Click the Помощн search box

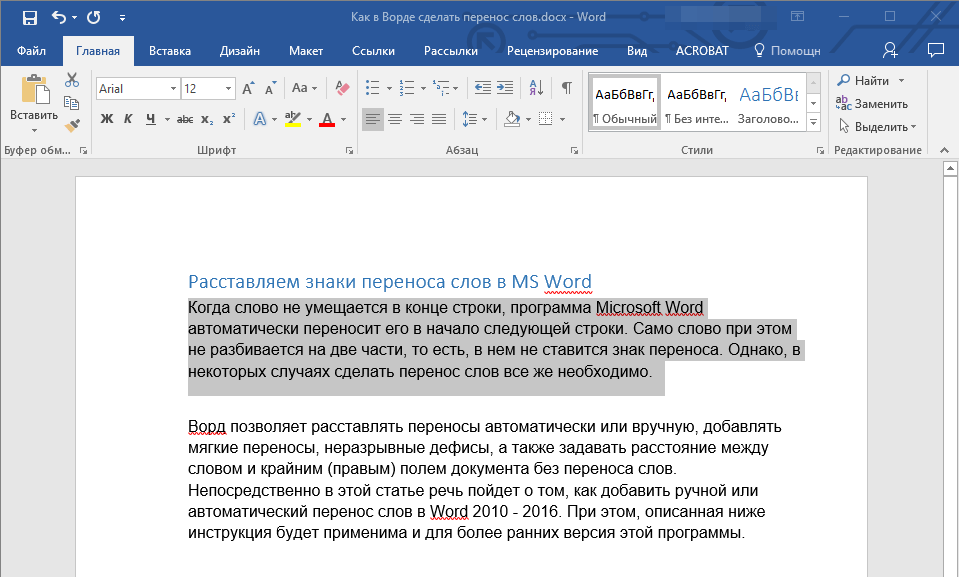pyautogui.click(x=787, y=51)
